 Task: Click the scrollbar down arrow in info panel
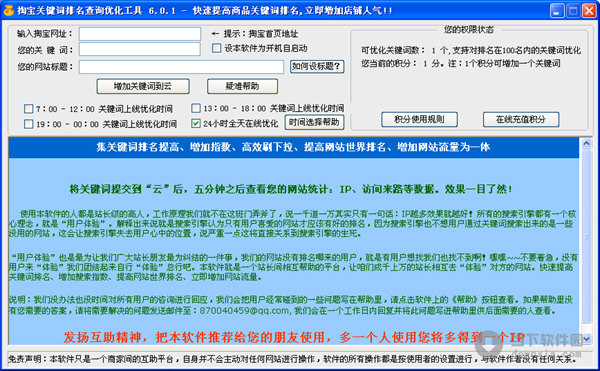[x=586, y=338]
